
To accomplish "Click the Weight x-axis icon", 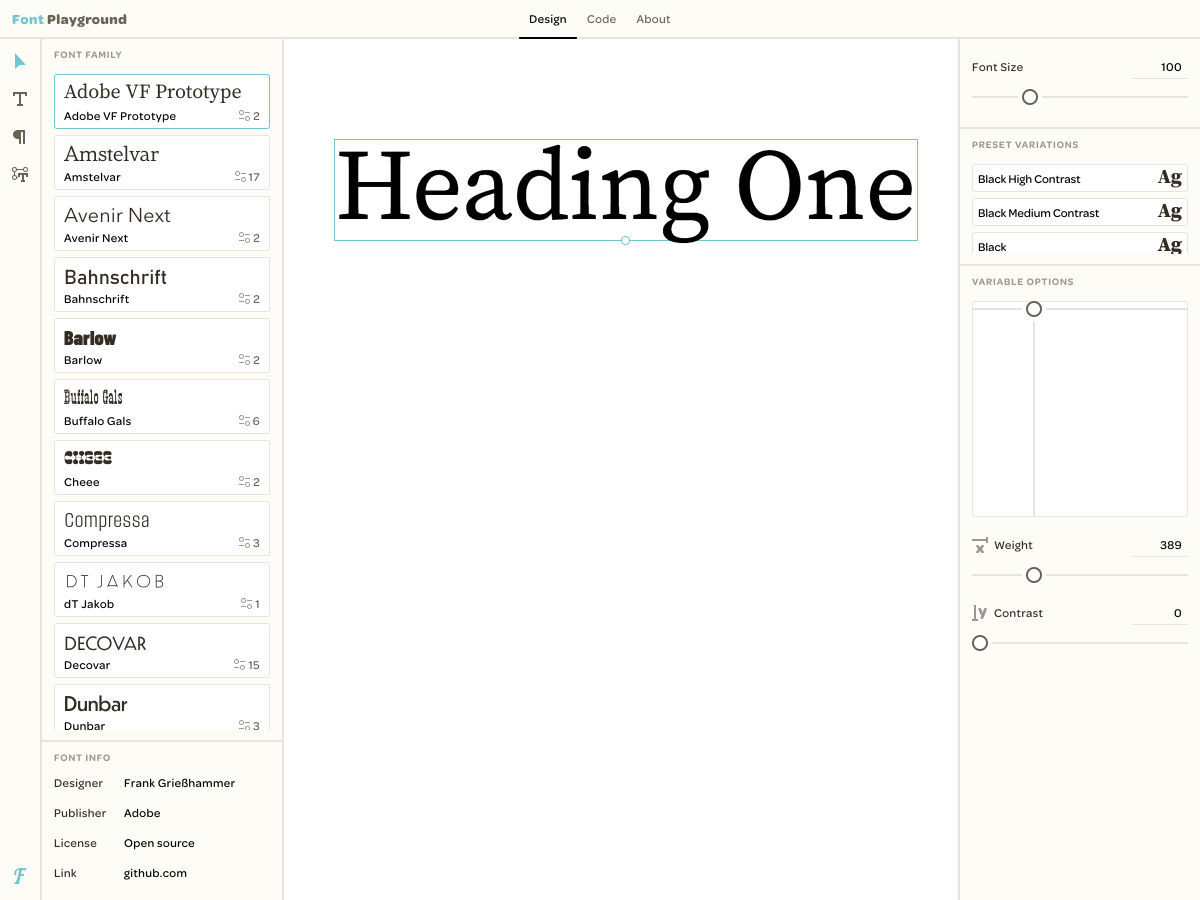I will tap(980, 545).
